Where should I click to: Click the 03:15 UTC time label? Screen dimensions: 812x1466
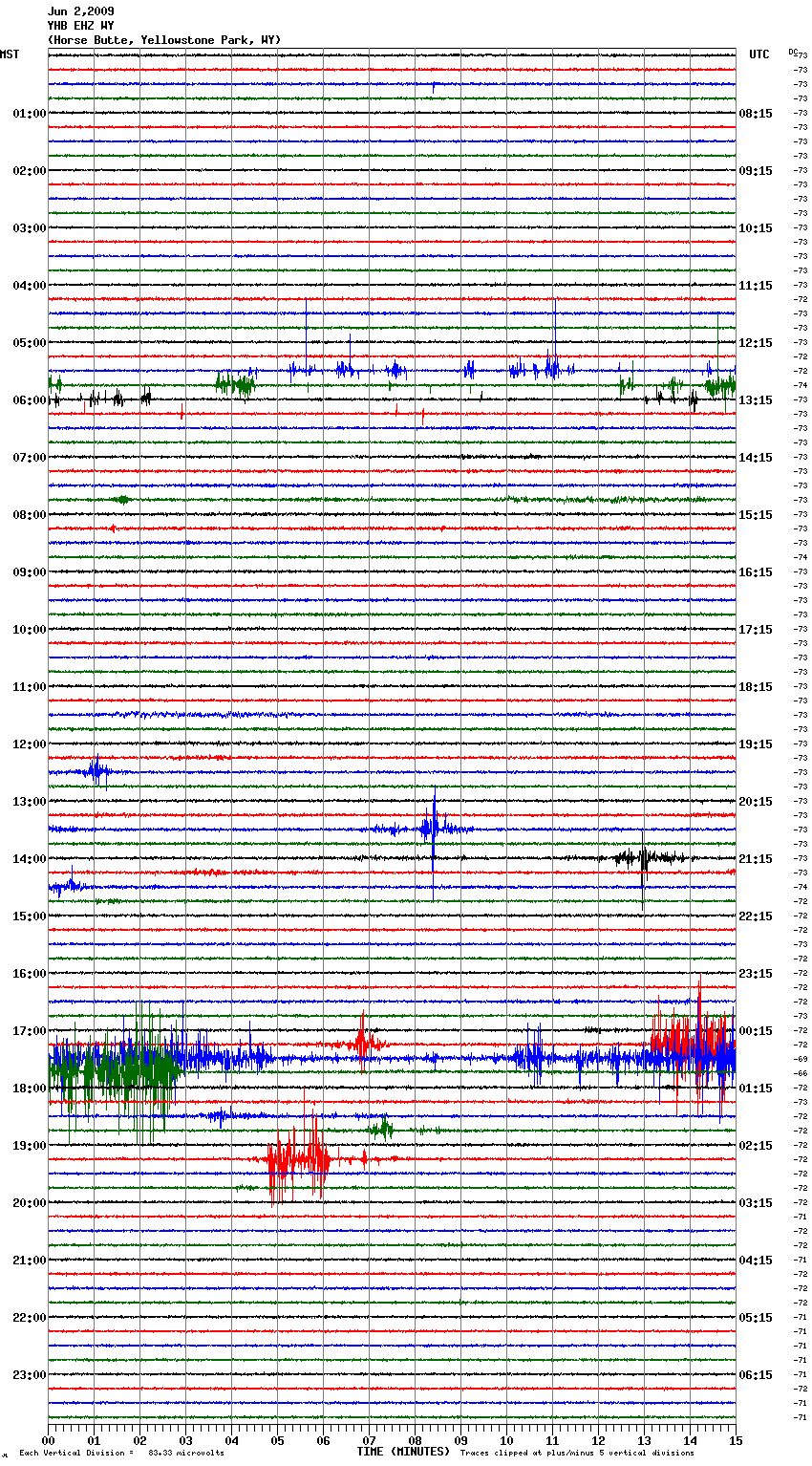(x=756, y=1203)
